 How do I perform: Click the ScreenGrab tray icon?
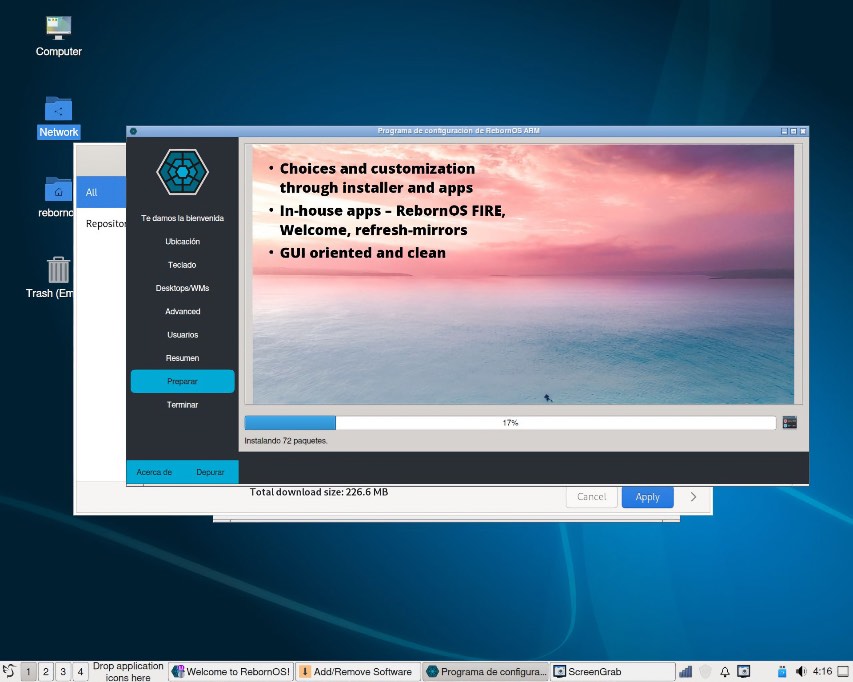(744, 672)
